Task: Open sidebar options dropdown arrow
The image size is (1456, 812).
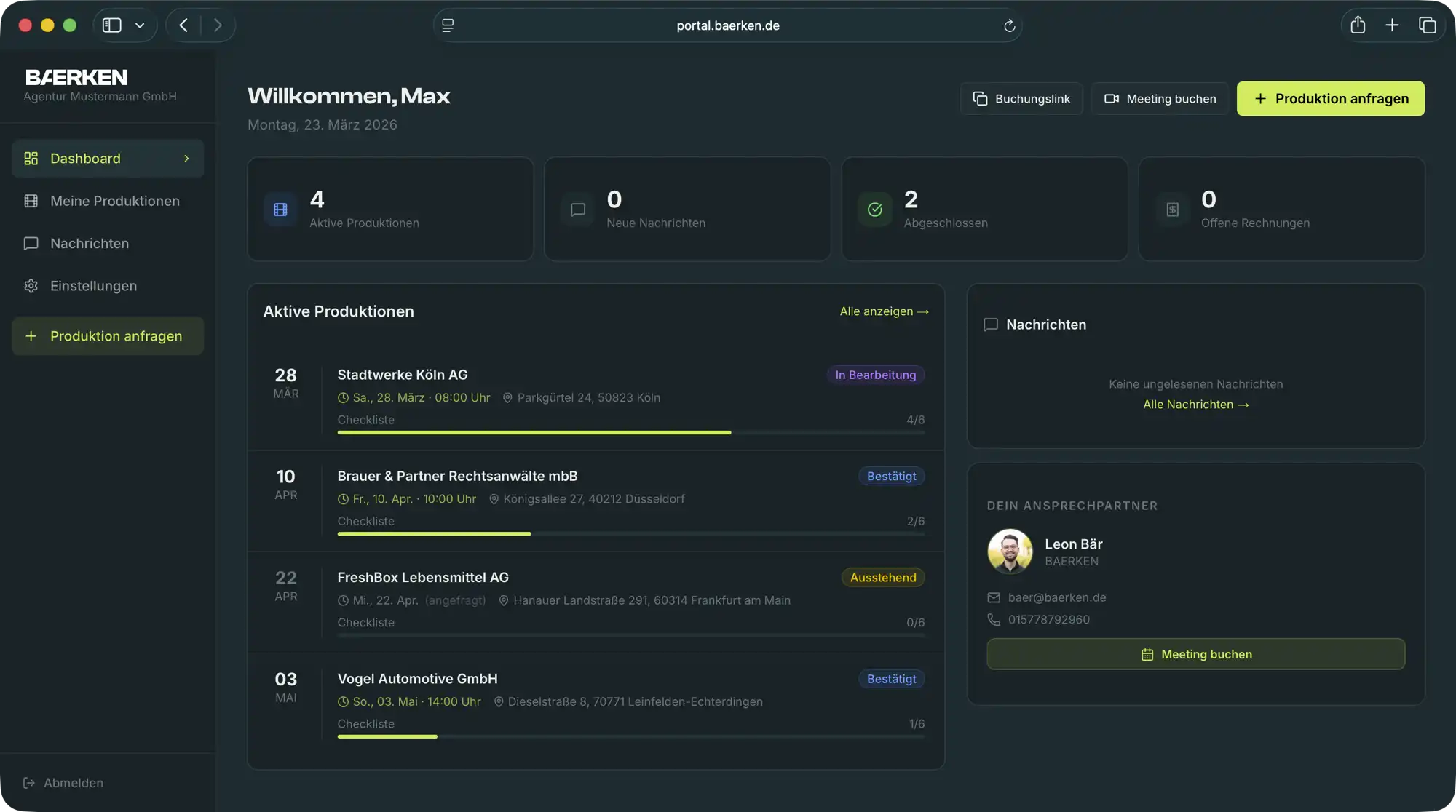Action: pos(140,25)
